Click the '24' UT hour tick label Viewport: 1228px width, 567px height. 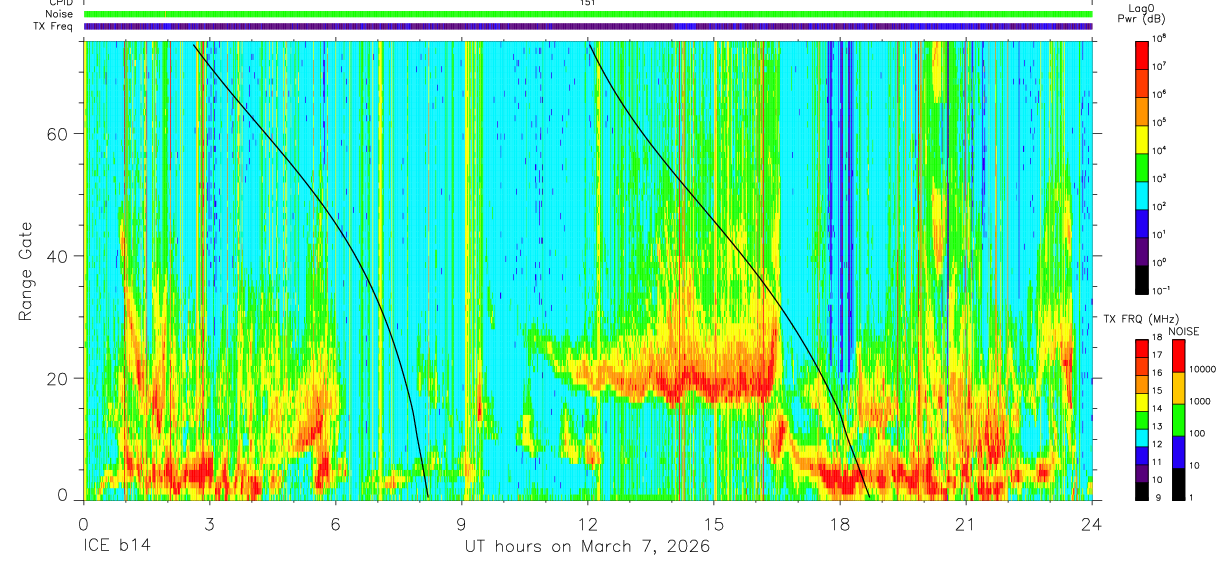click(x=1092, y=523)
